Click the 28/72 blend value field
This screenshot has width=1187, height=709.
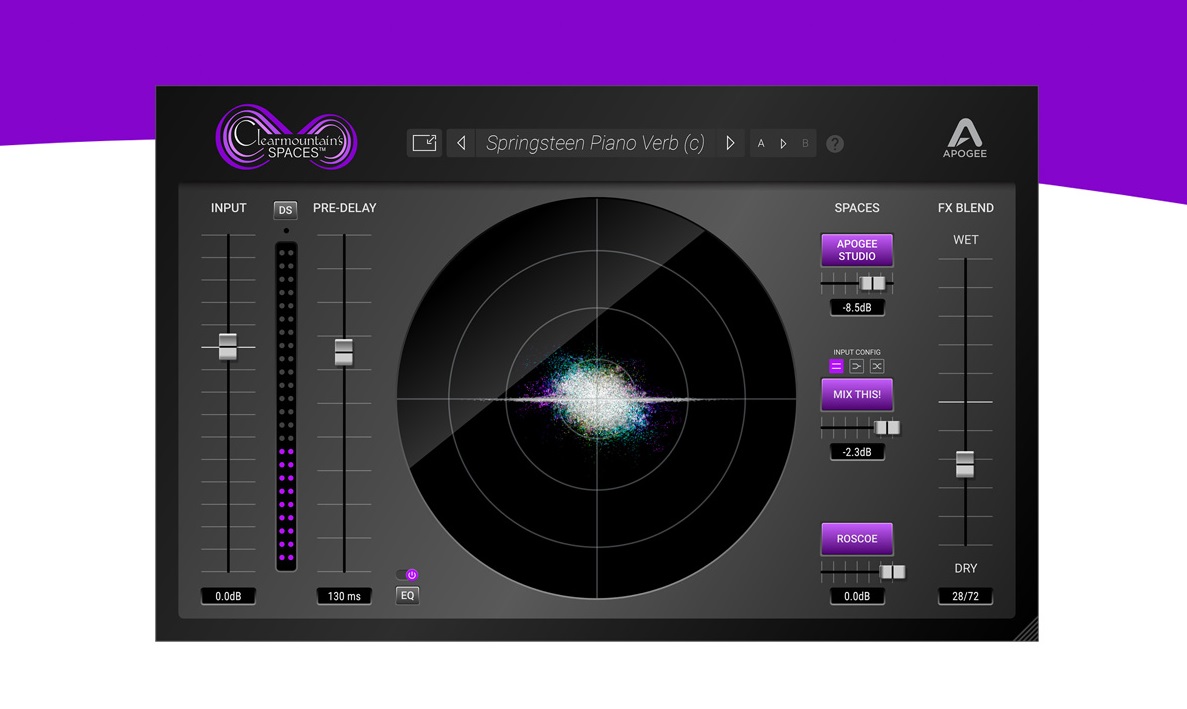965,596
